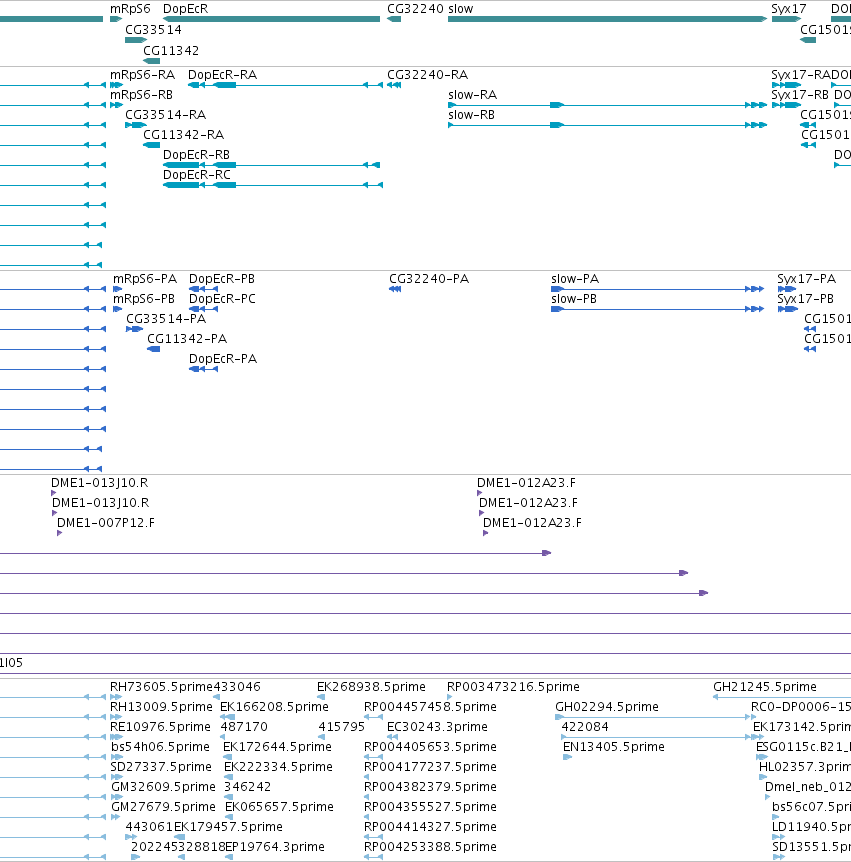Viewport: 851px width, 862px height.
Task: Click the DopEcR-RB transcript label
Action: pos(196,155)
